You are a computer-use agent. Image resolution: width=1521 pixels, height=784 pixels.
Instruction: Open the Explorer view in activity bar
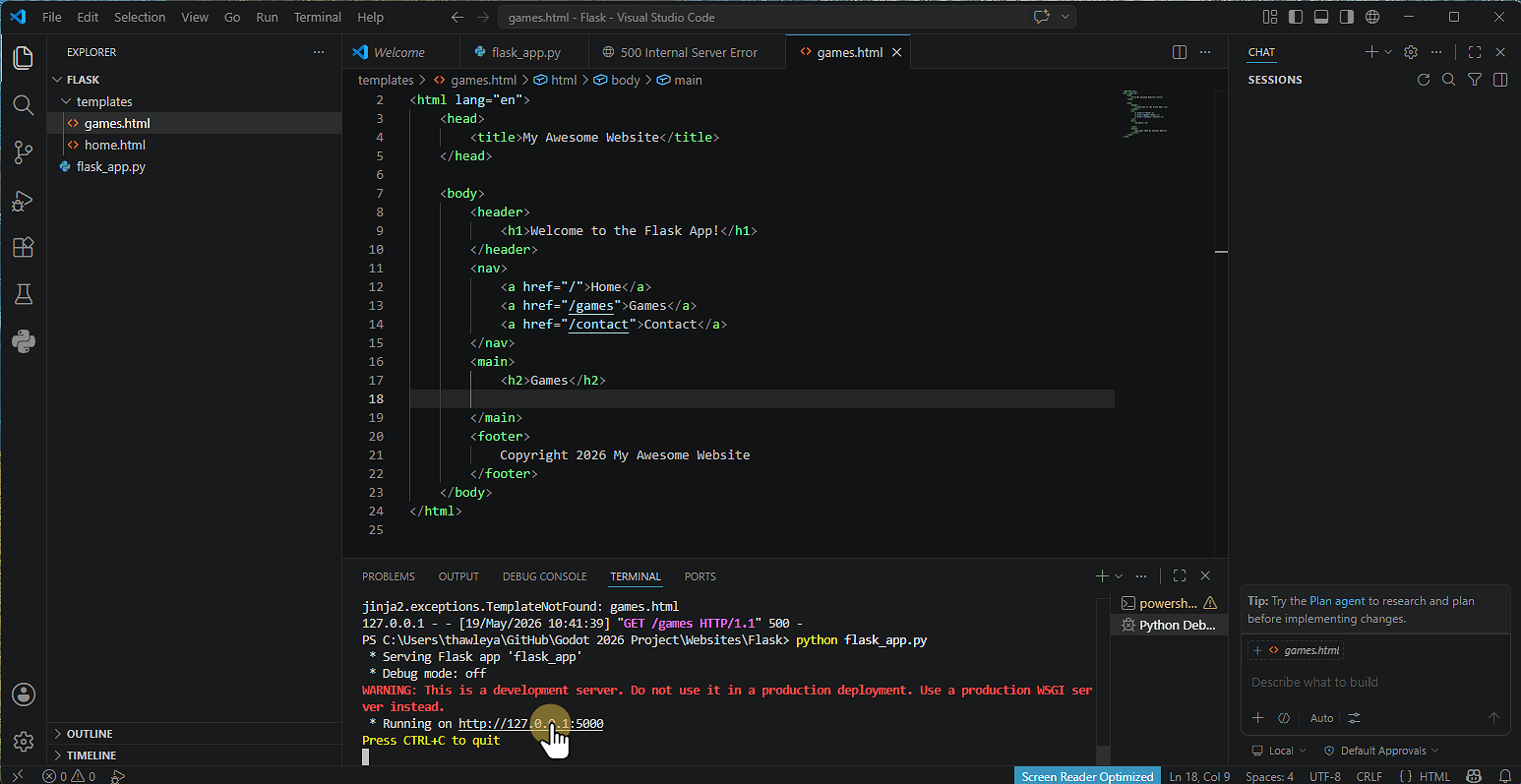(24, 57)
